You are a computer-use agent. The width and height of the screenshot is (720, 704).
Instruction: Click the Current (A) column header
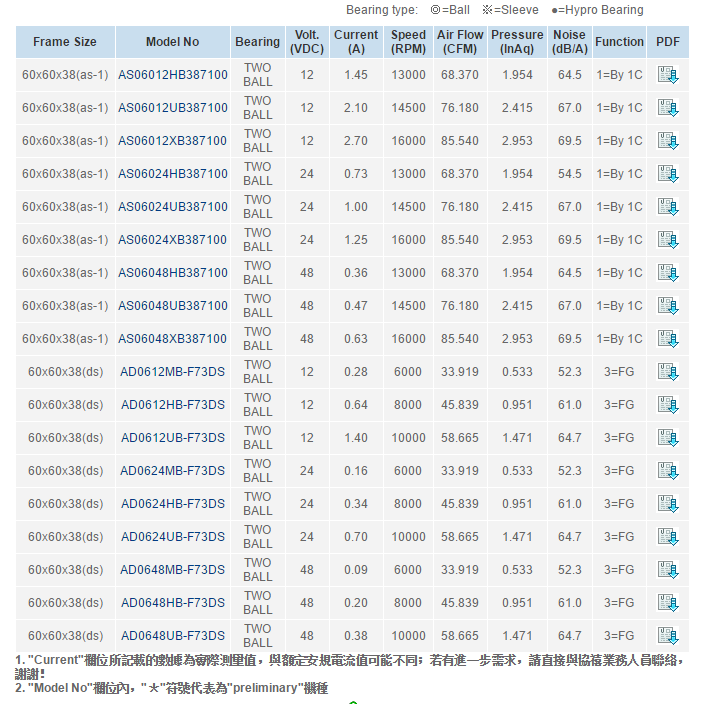[356, 42]
